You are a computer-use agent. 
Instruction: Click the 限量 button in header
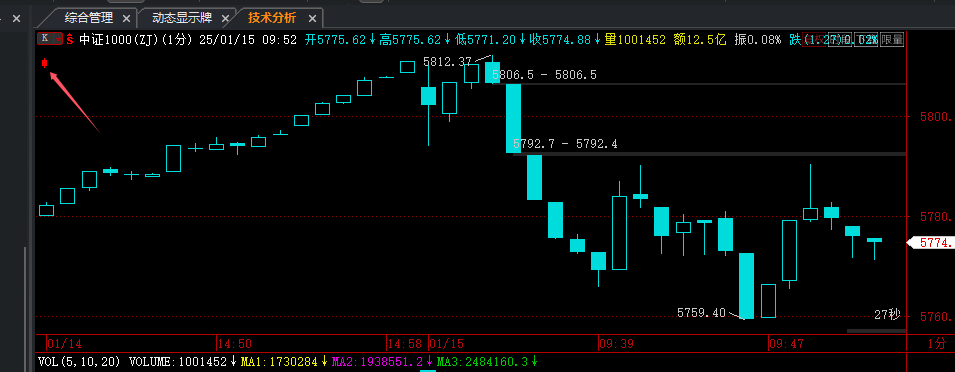pyautogui.click(x=892, y=40)
